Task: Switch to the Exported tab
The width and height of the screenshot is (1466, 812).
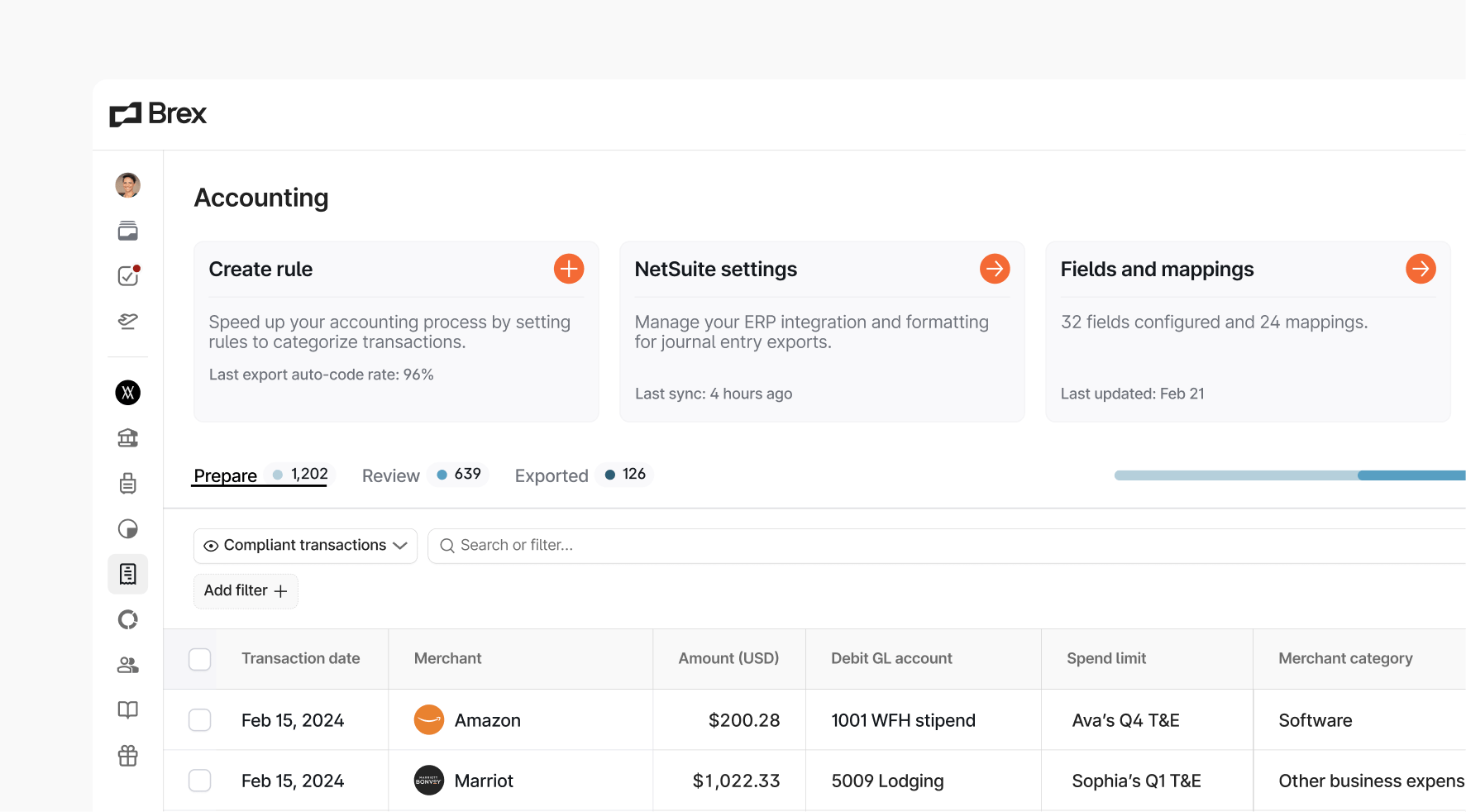Action: [551, 475]
